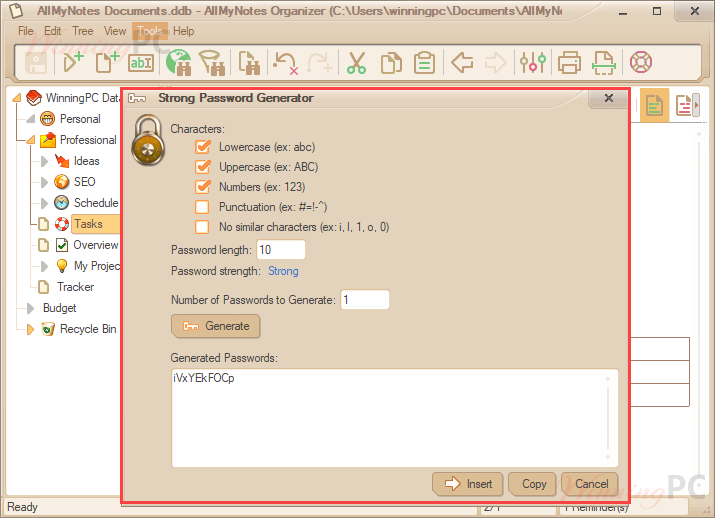Click the Generated Passwords text area

click(x=394, y=418)
